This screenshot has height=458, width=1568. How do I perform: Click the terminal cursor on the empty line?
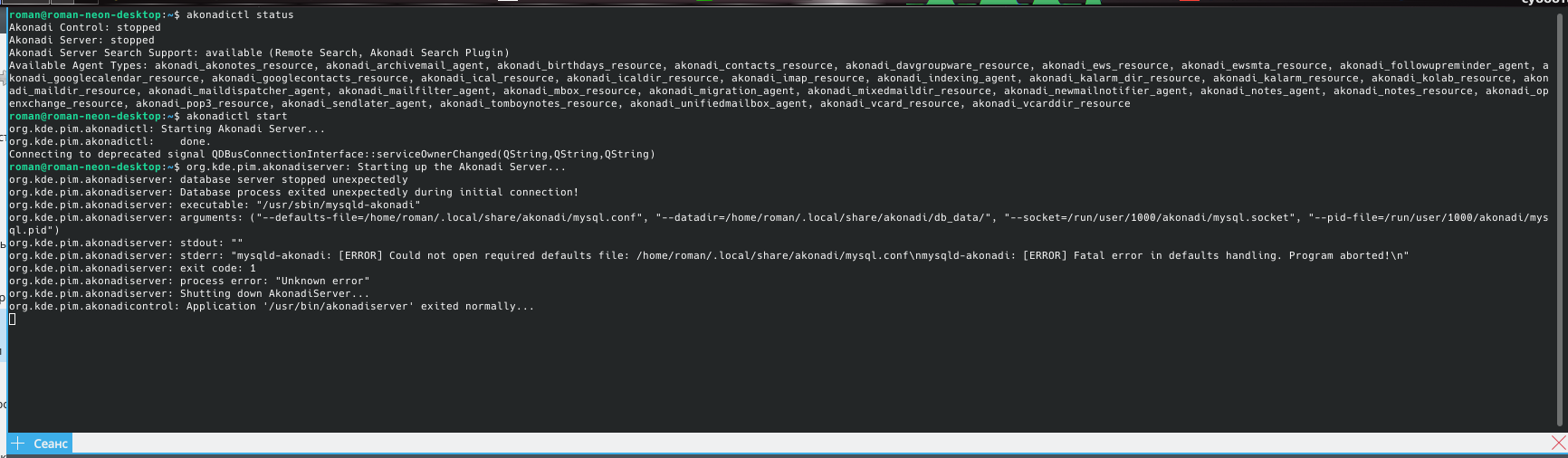click(x=13, y=320)
